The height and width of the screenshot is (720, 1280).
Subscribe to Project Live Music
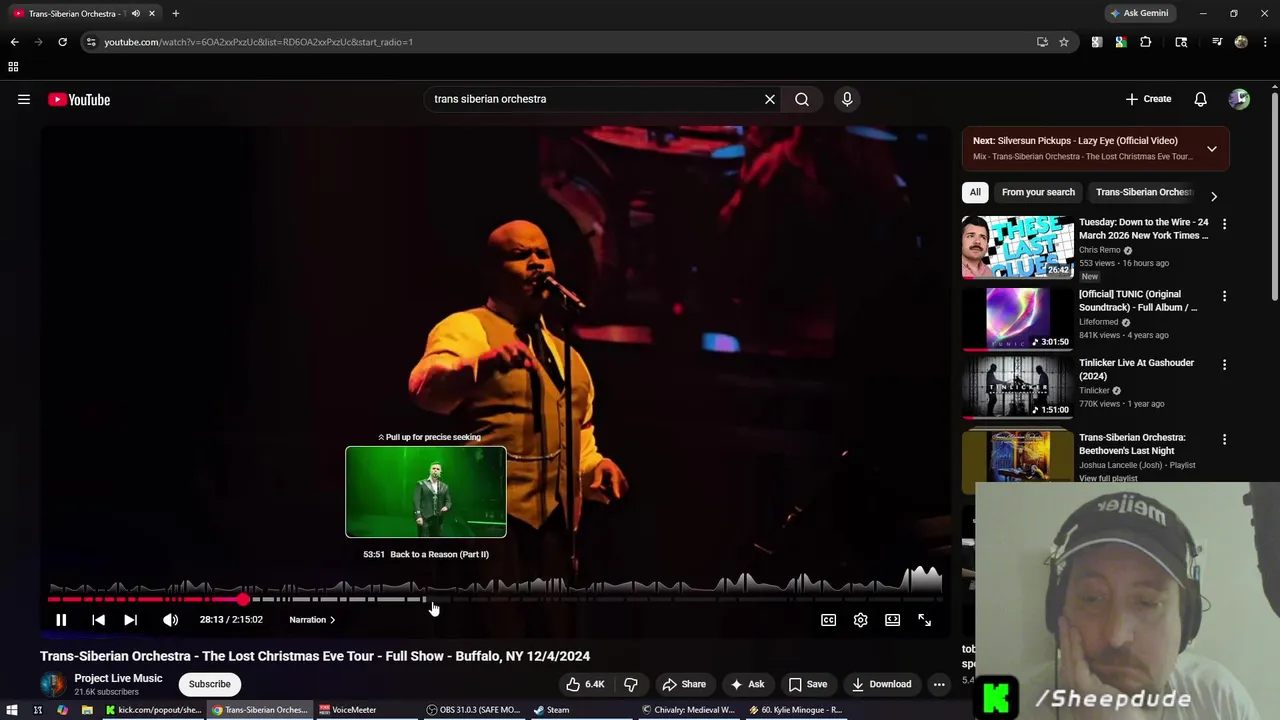(210, 684)
